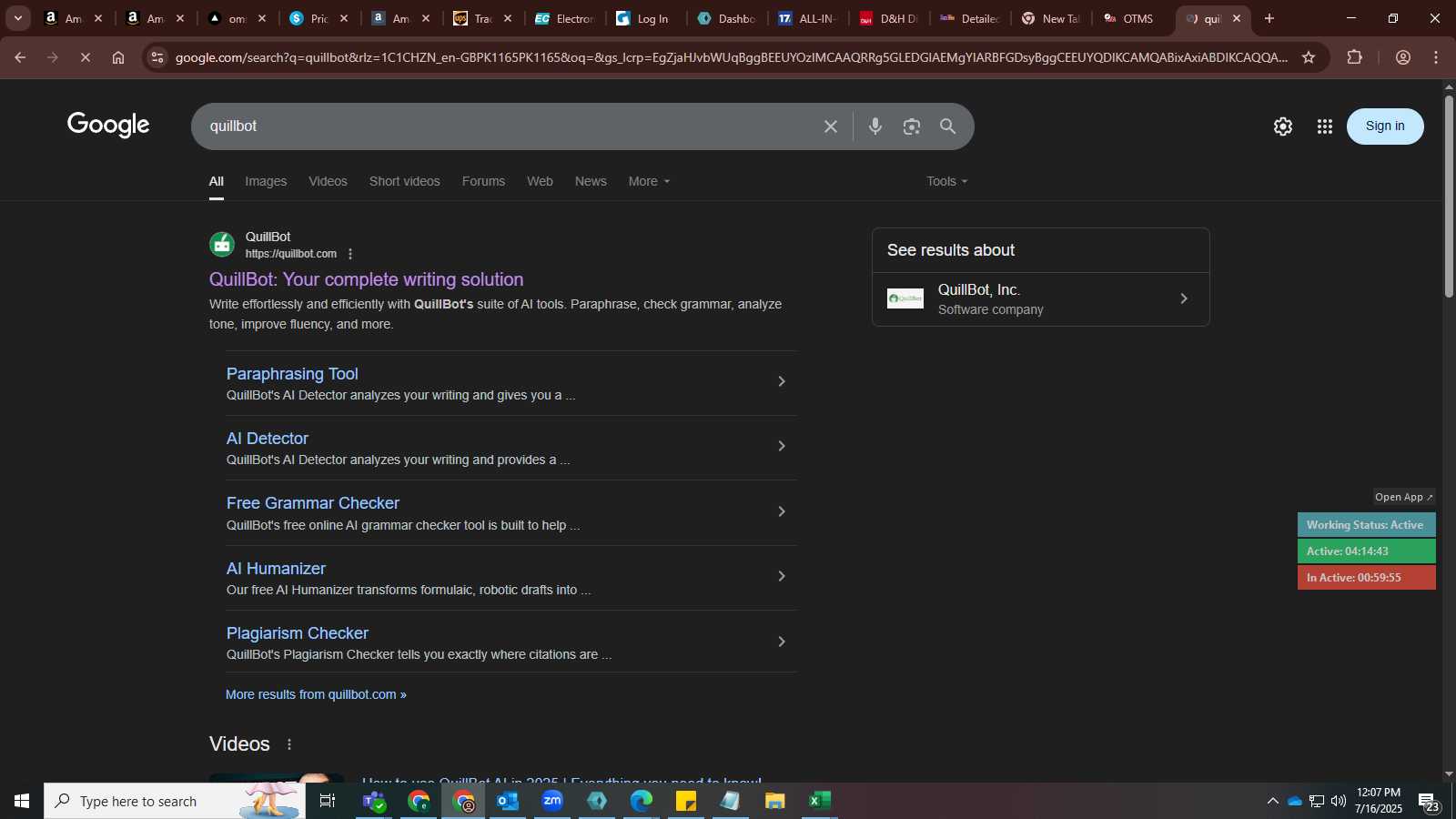Open the Plagiarism Checker link
The image size is (1456, 819).
coord(298,633)
